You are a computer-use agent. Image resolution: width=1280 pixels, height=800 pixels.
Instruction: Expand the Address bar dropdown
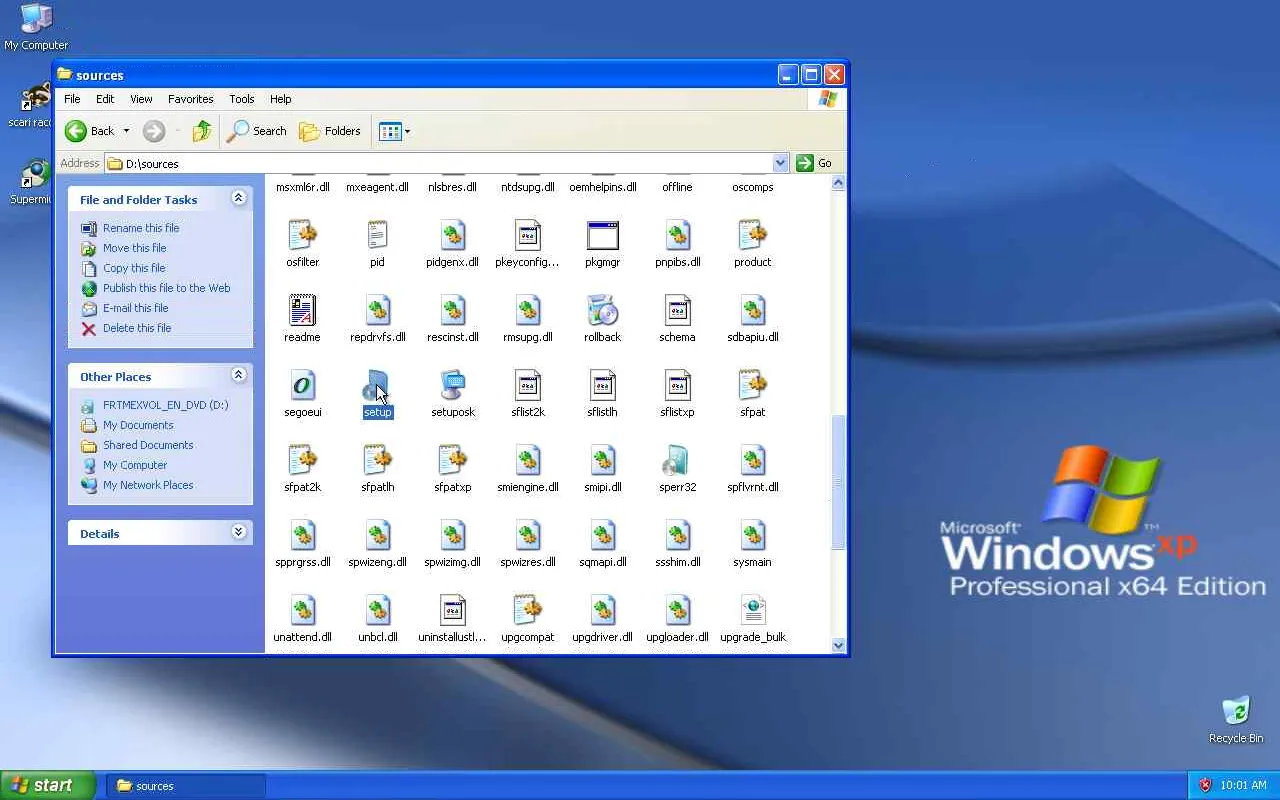[x=780, y=163]
